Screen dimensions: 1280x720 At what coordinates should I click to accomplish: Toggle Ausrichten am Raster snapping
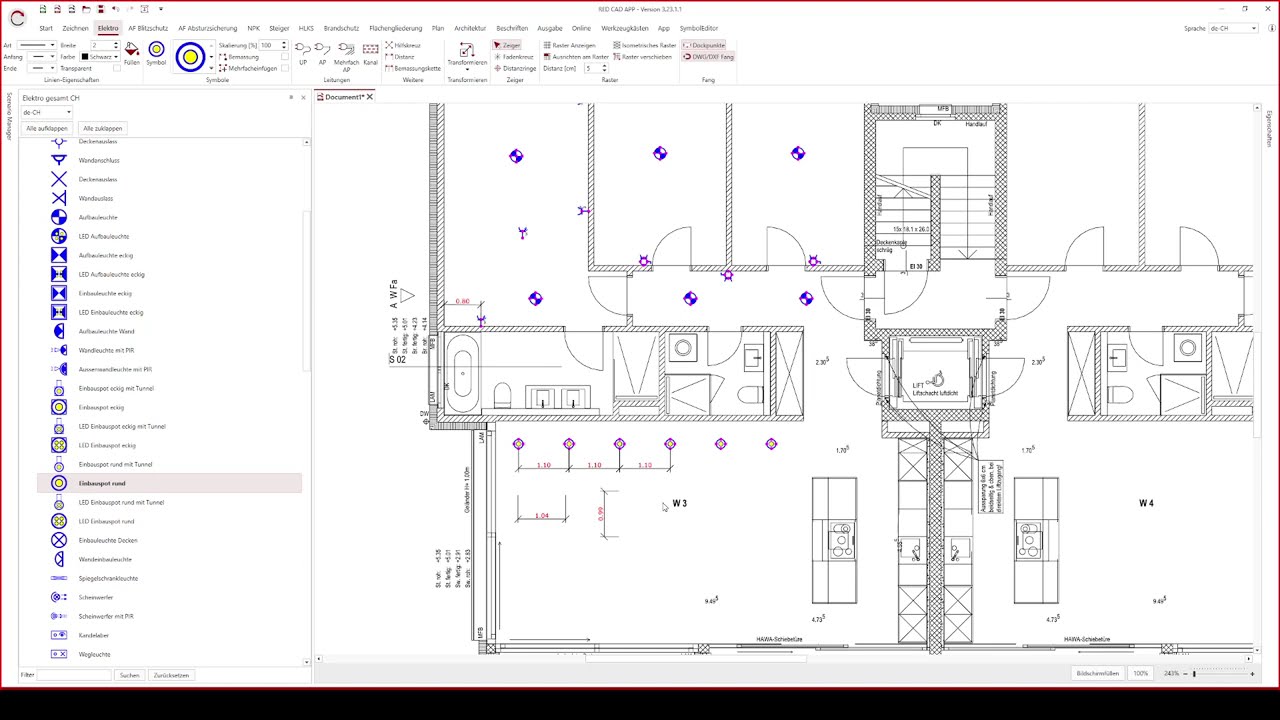(x=576, y=57)
